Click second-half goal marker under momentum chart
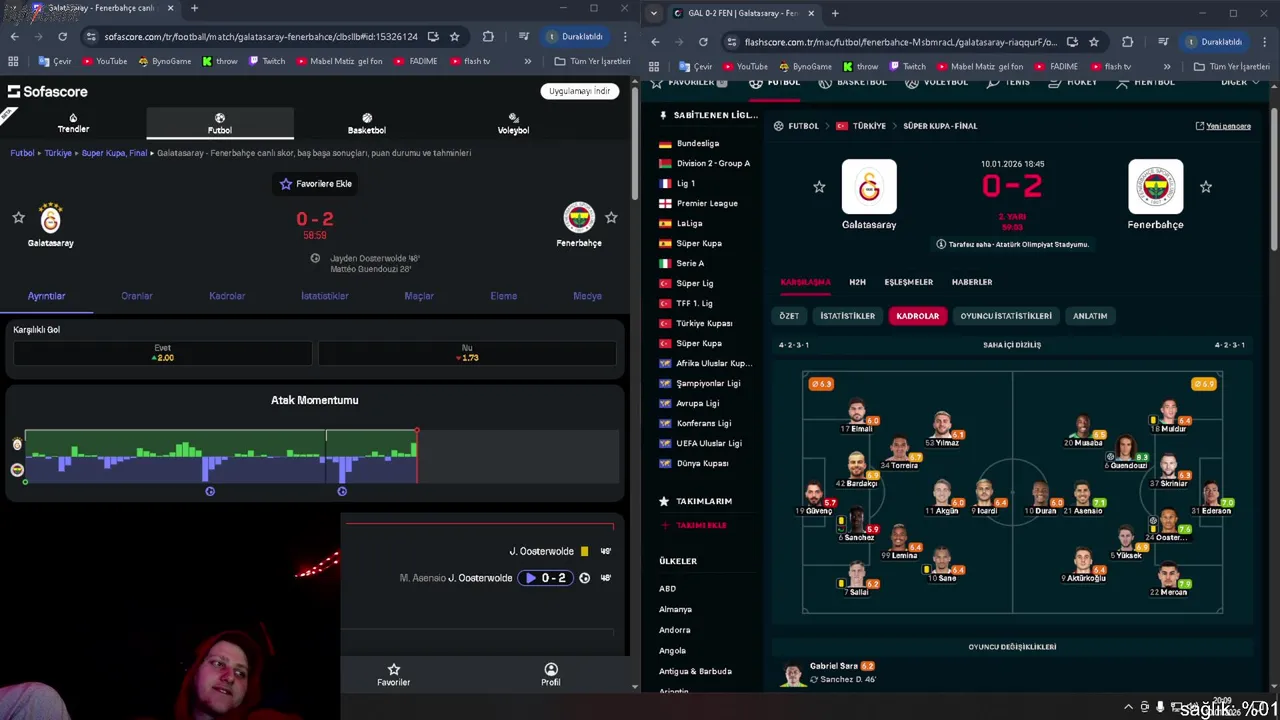Image resolution: width=1280 pixels, height=720 pixels. tap(342, 491)
